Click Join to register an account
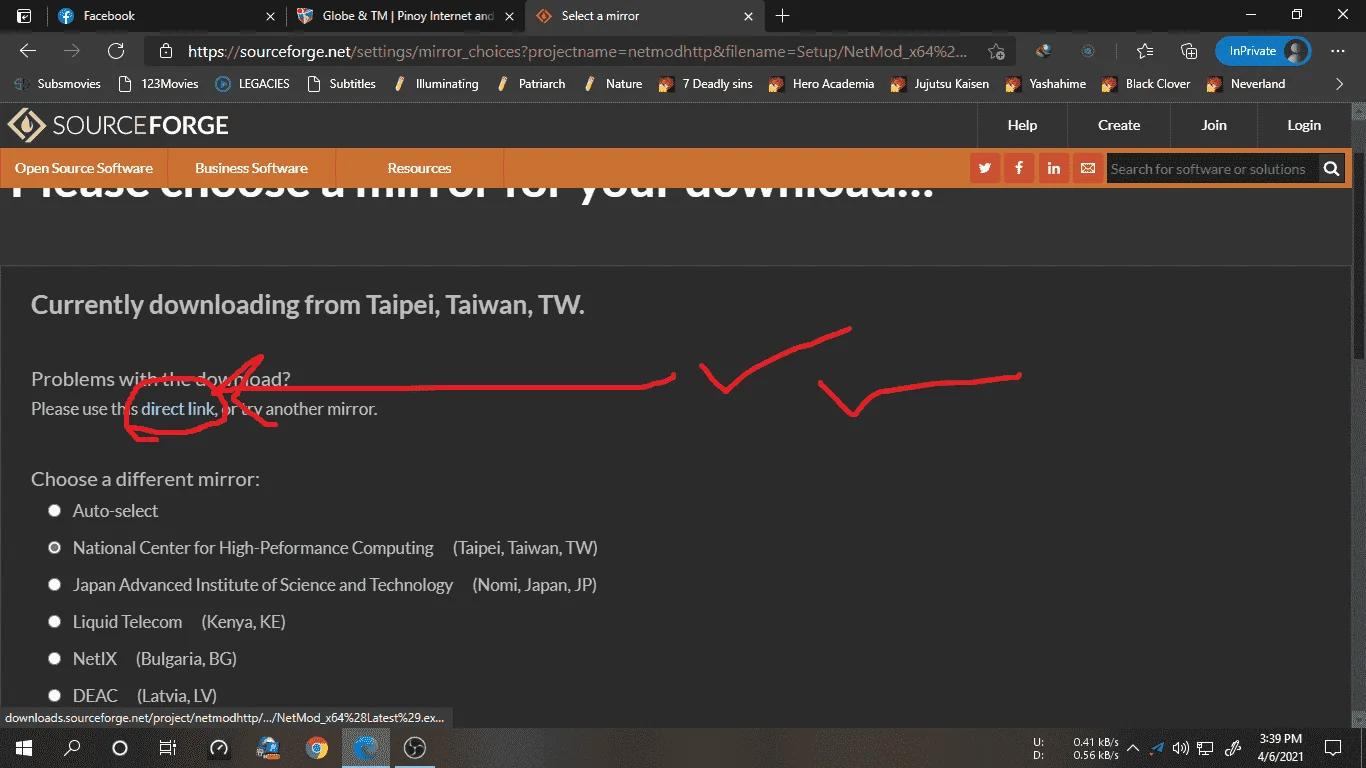Image resolution: width=1366 pixels, height=768 pixels. 1214,125
